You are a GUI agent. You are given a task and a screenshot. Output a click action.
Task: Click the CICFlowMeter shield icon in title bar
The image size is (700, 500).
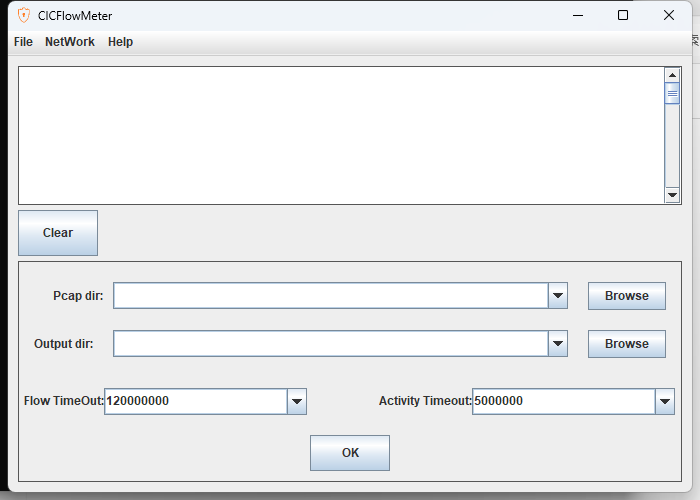[24, 15]
